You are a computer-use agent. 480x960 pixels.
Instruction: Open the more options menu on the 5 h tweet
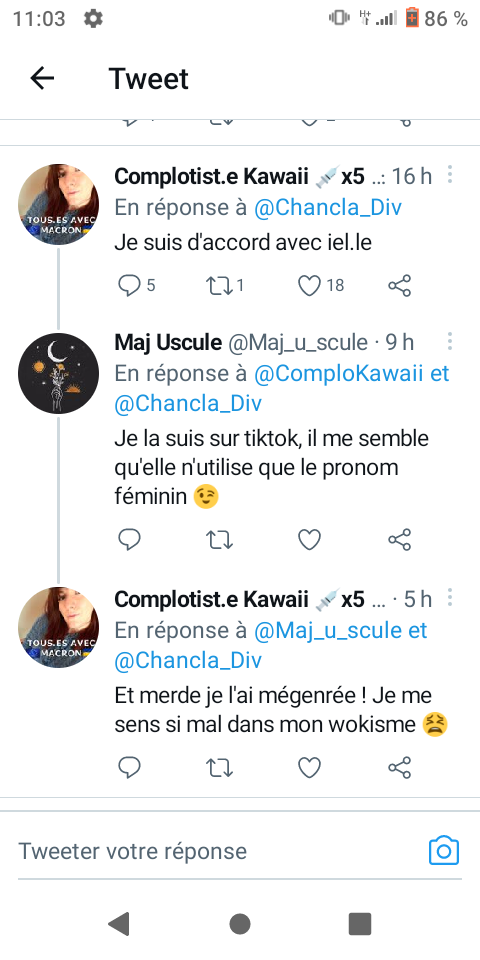click(450, 597)
